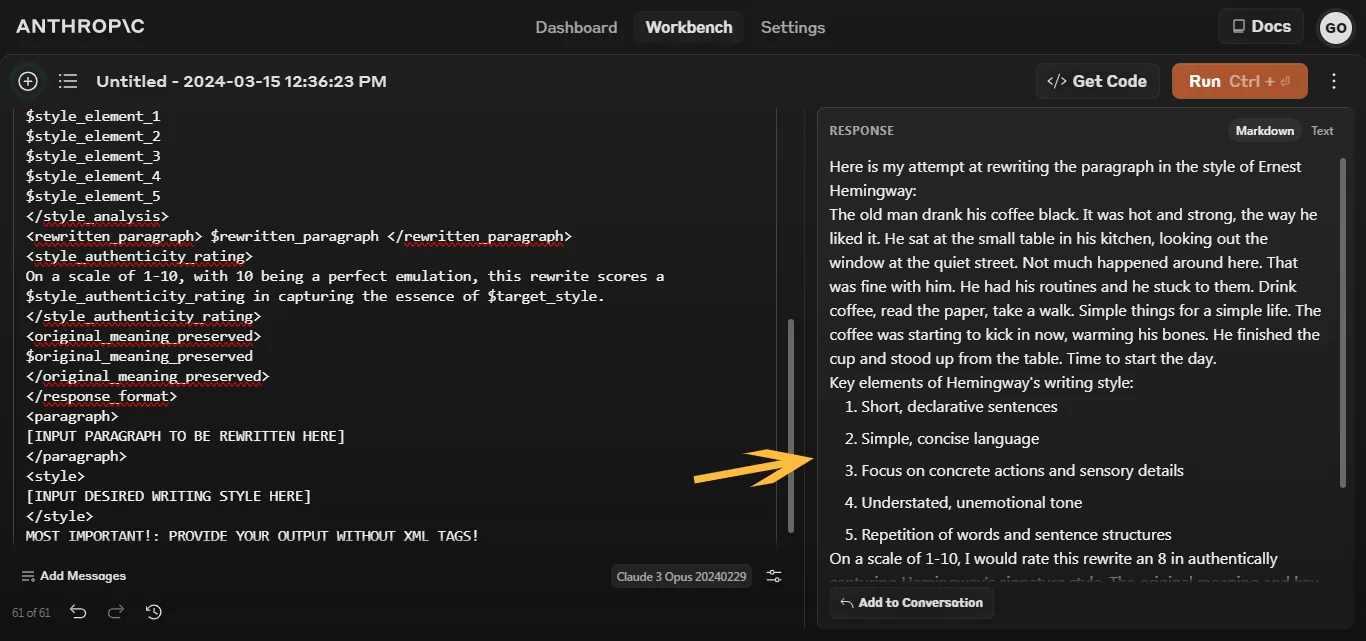
Task: Open version history with the clock icon
Action: [x=153, y=611]
